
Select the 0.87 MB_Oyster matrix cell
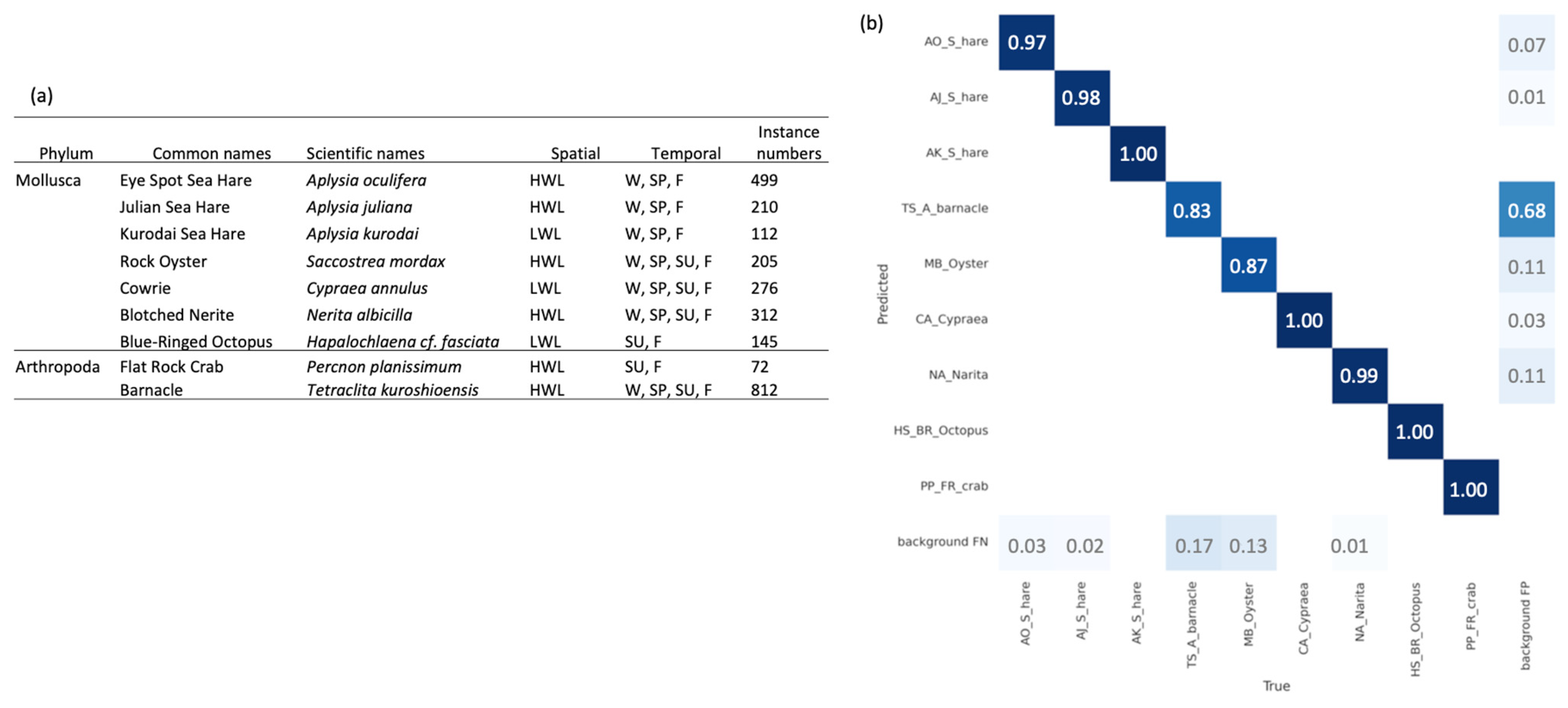pos(1248,265)
